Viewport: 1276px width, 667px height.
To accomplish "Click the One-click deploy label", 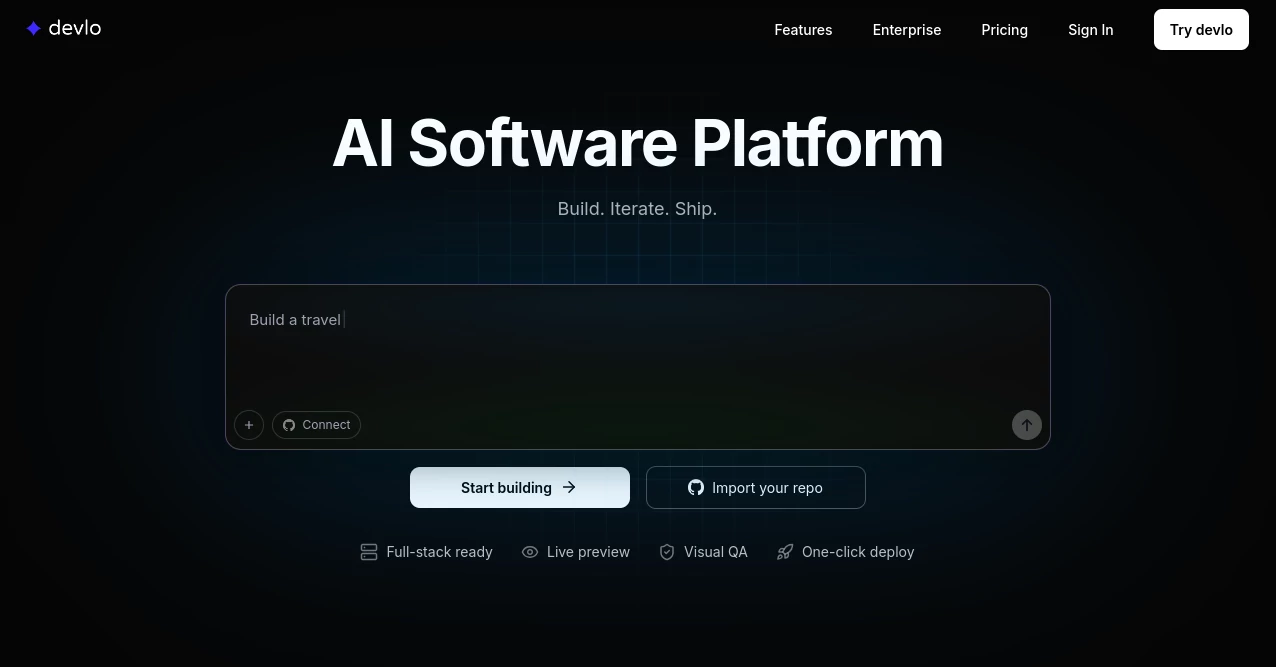I will pyautogui.click(x=858, y=552).
